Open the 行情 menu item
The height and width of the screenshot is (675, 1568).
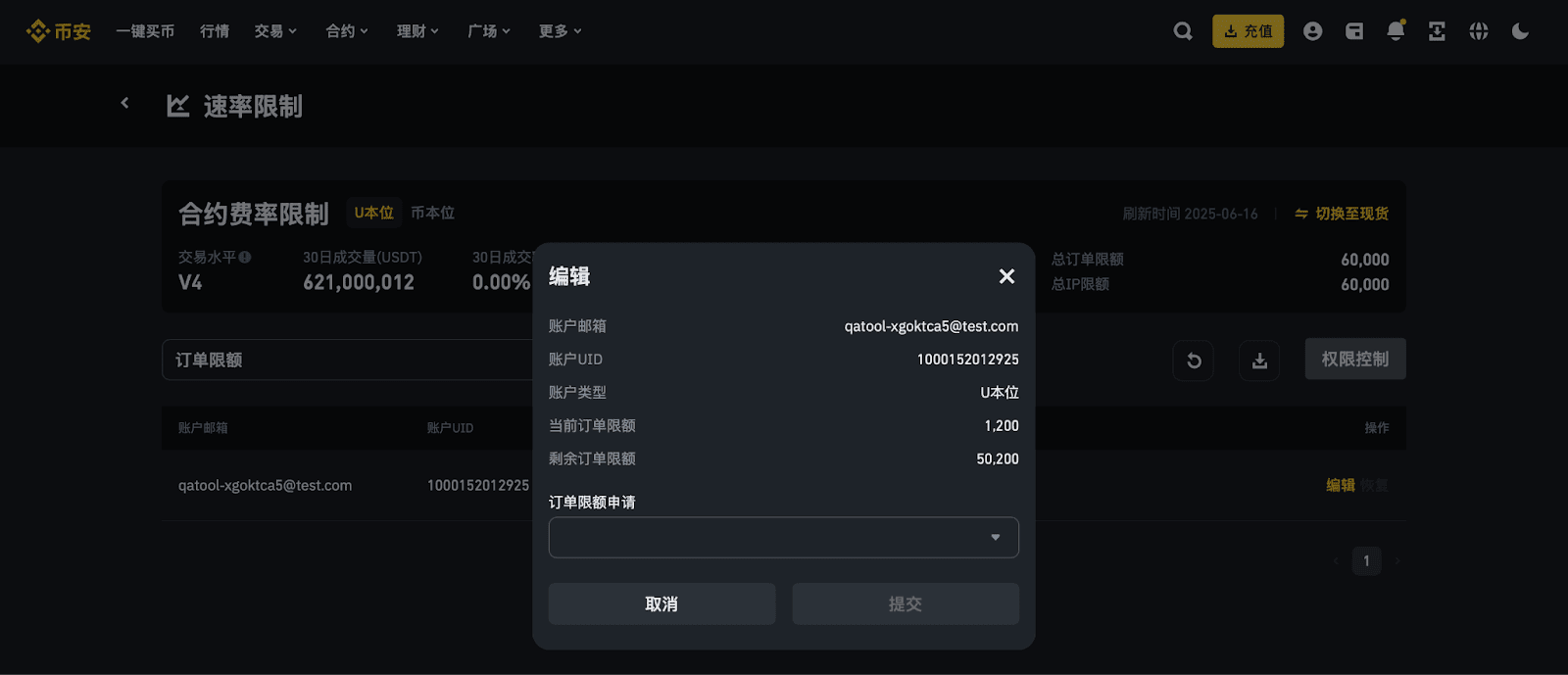[x=215, y=31]
